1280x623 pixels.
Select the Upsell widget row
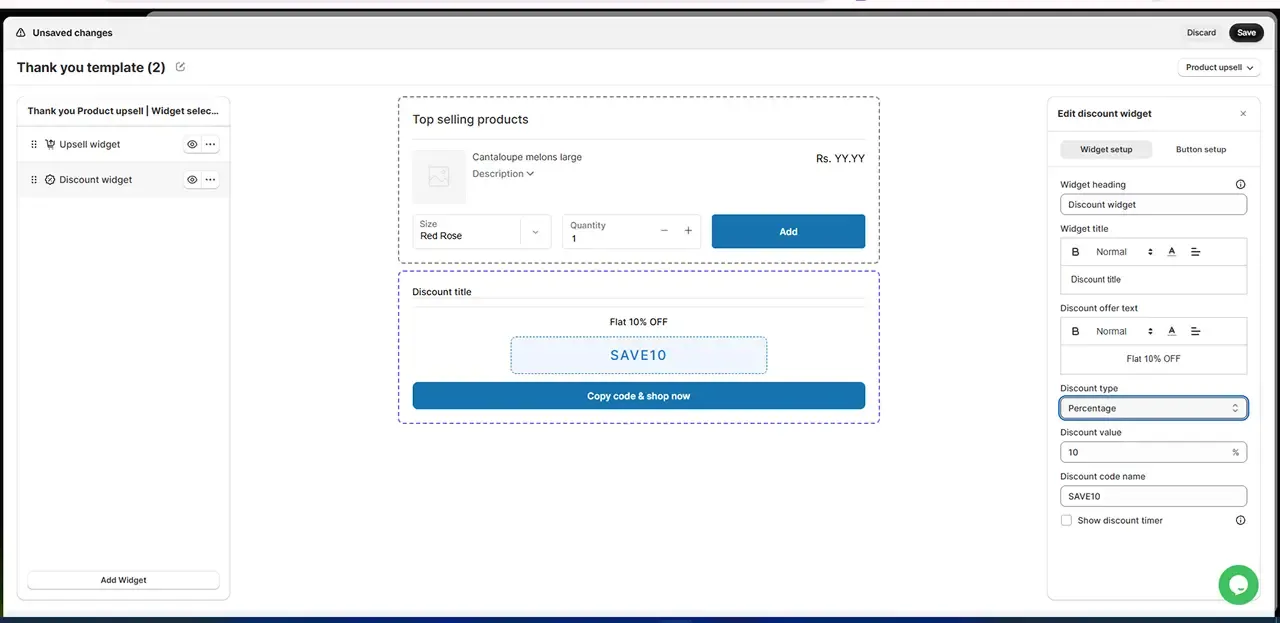point(123,145)
